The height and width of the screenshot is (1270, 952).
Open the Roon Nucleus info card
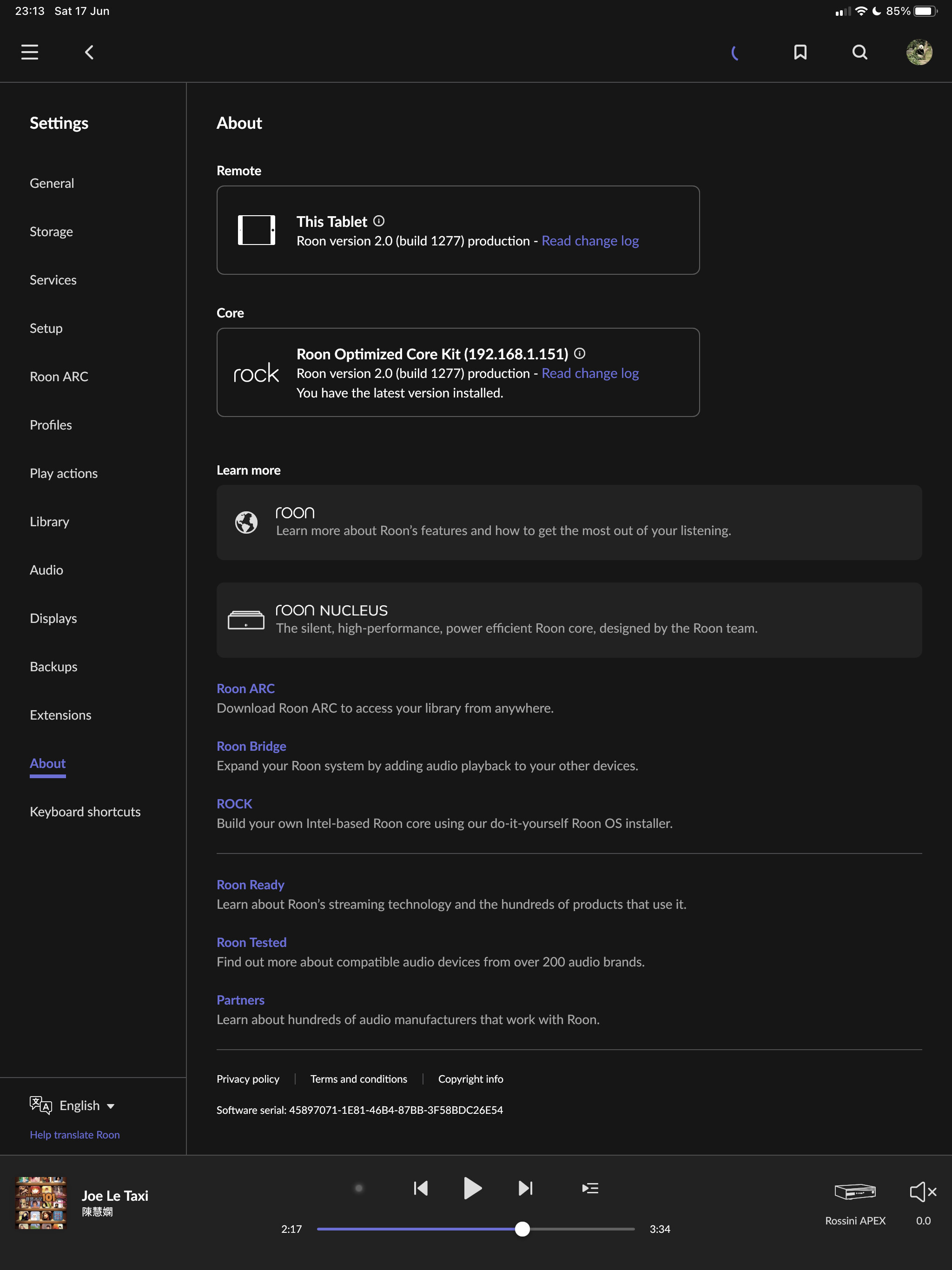coord(569,620)
